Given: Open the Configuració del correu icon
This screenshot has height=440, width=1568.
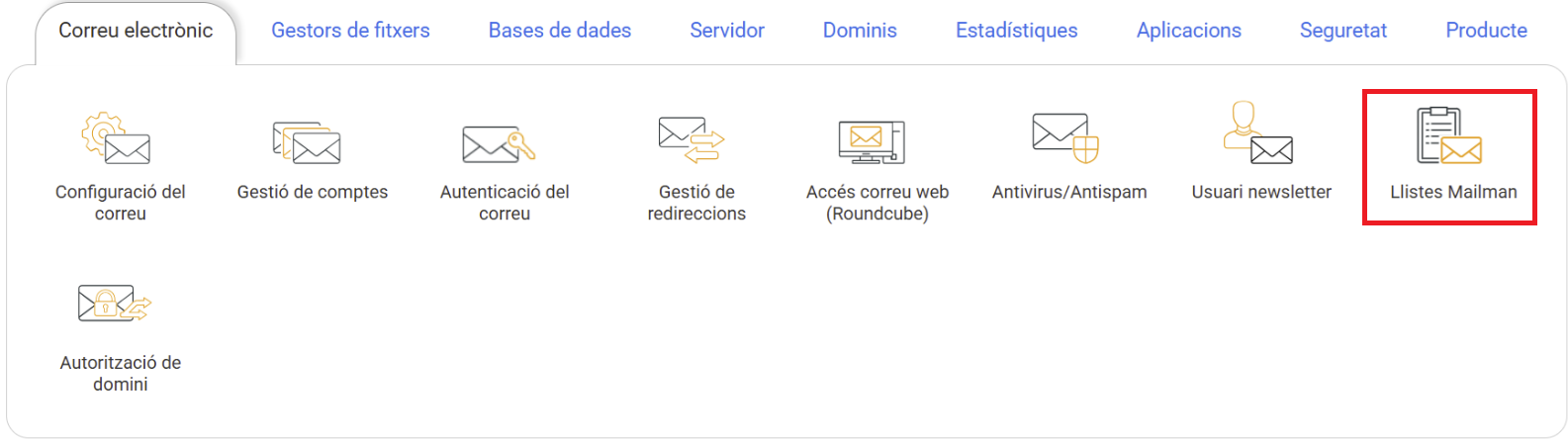Looking at the screenshot, I should (x=116, y=138).
